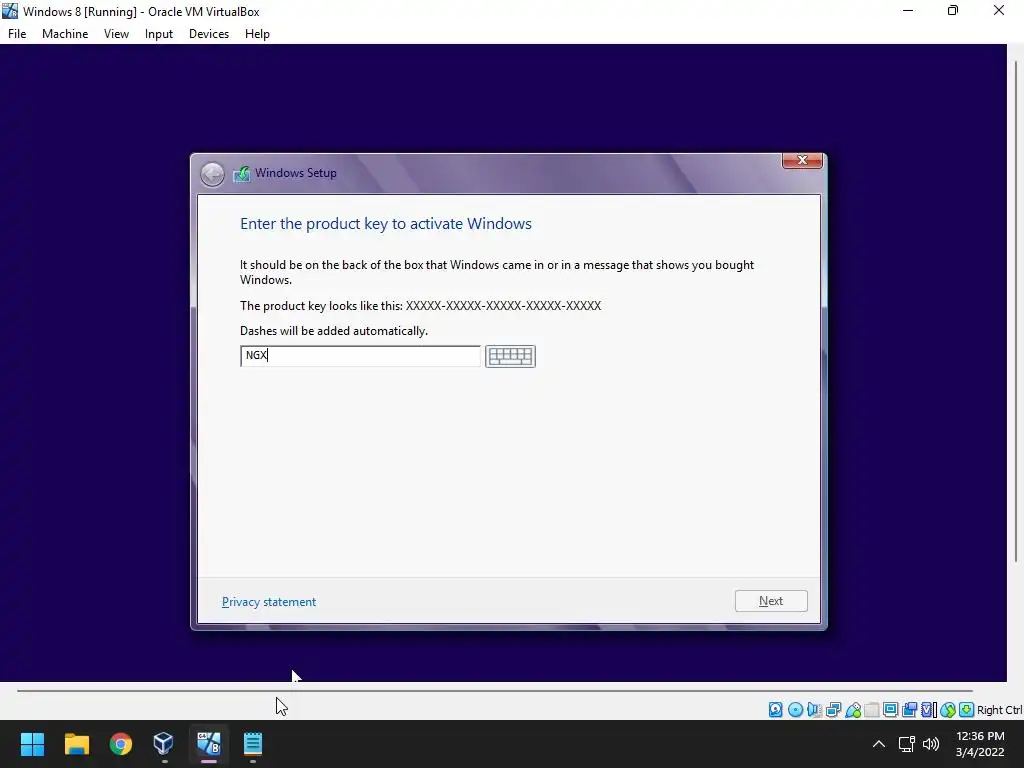Click the keyboard capture green arrow icon
The height and width of the screenshot is (768, 1024).
point(967,710)
